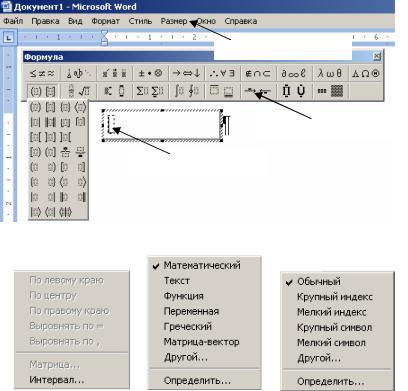Open the matrix templates palette
408x391 pixels.
point(330,91)
